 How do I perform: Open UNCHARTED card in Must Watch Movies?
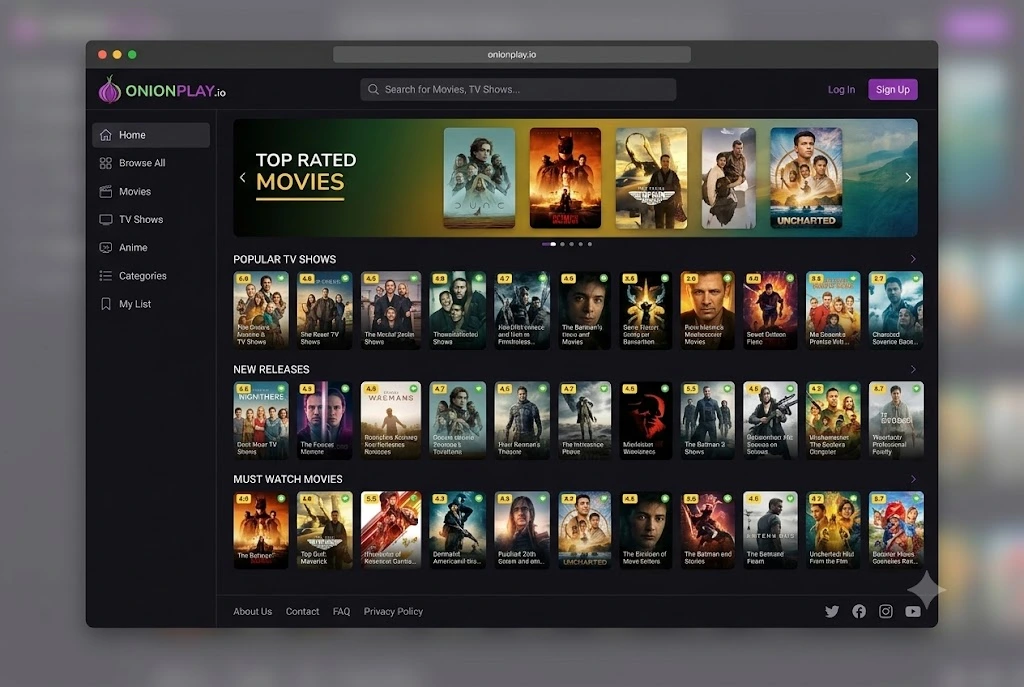click(584, 530)
